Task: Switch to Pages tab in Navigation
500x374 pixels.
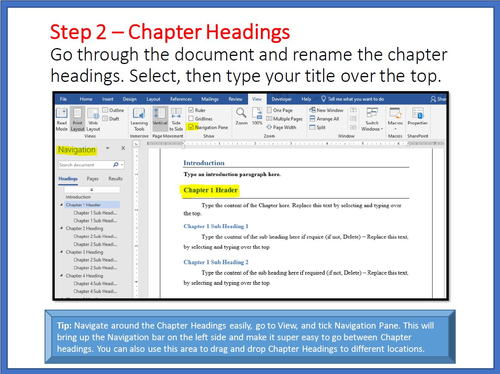Action: 93,179
